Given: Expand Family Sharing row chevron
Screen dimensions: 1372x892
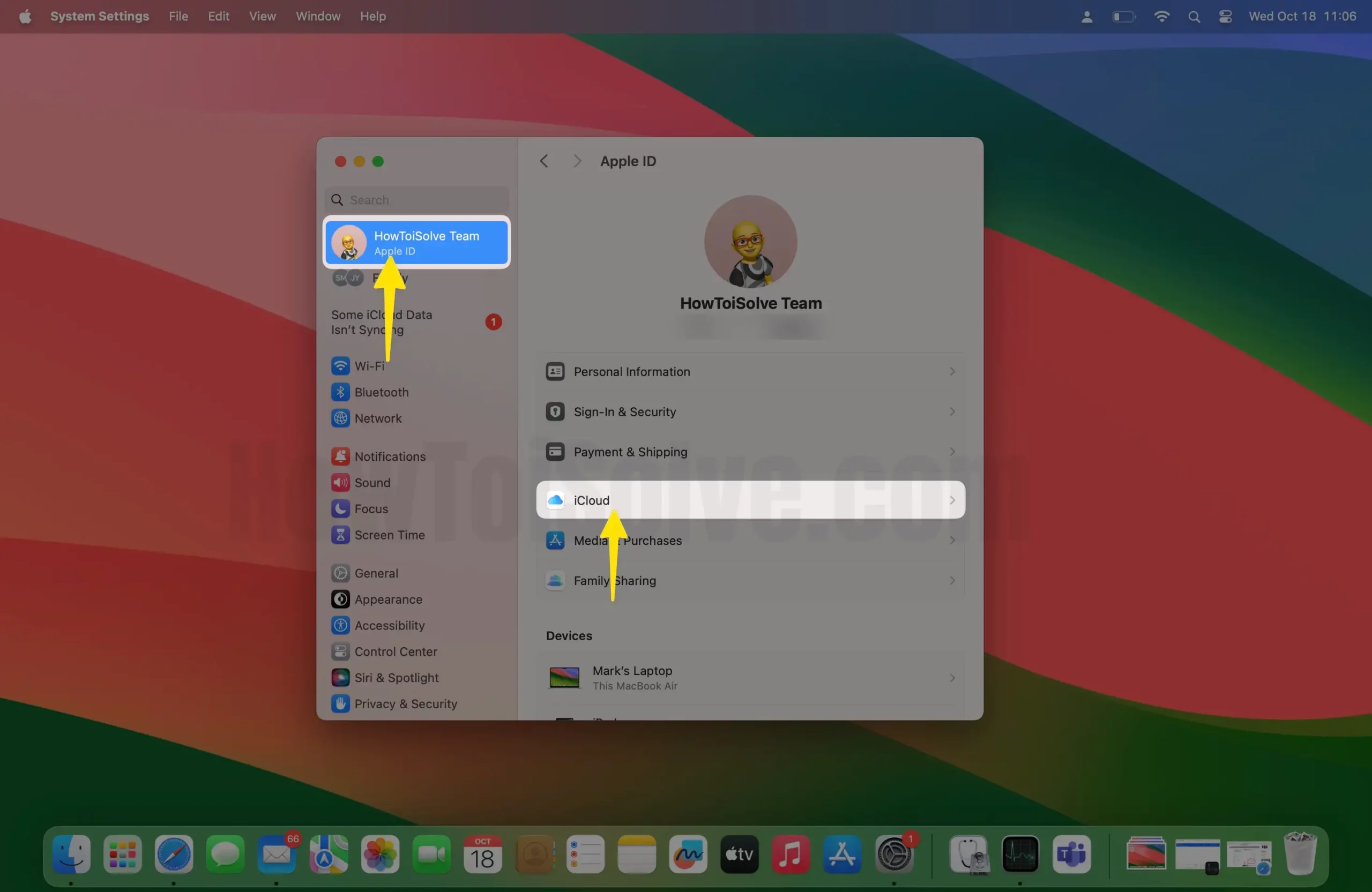Looking at the screenshot, I should click(952, 580).
